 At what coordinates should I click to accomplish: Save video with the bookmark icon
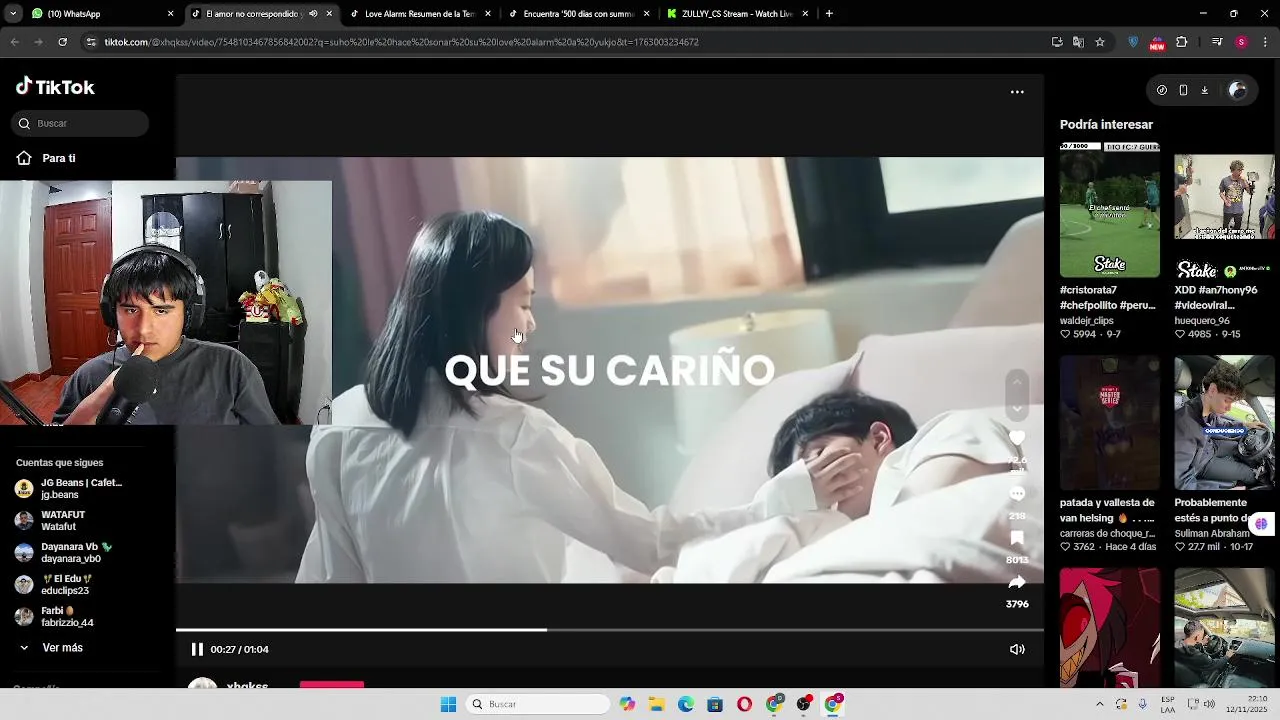(x=1017, y=538)
